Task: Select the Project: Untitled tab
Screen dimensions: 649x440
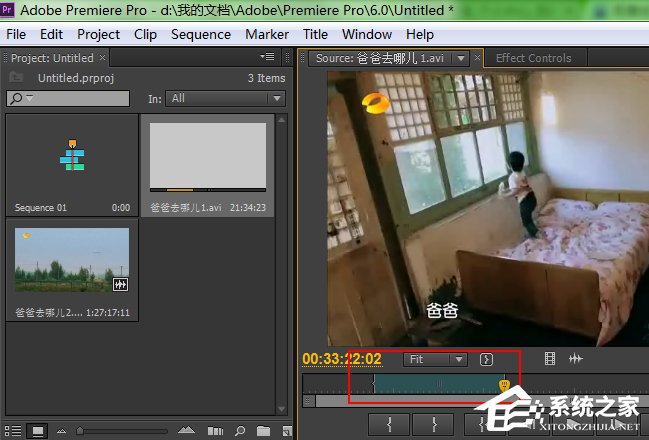Action: coord(53,58)
